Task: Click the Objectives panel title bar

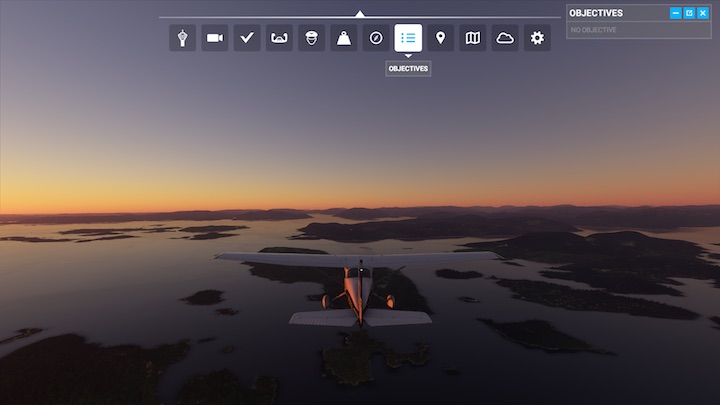Action: pos(615,13)
